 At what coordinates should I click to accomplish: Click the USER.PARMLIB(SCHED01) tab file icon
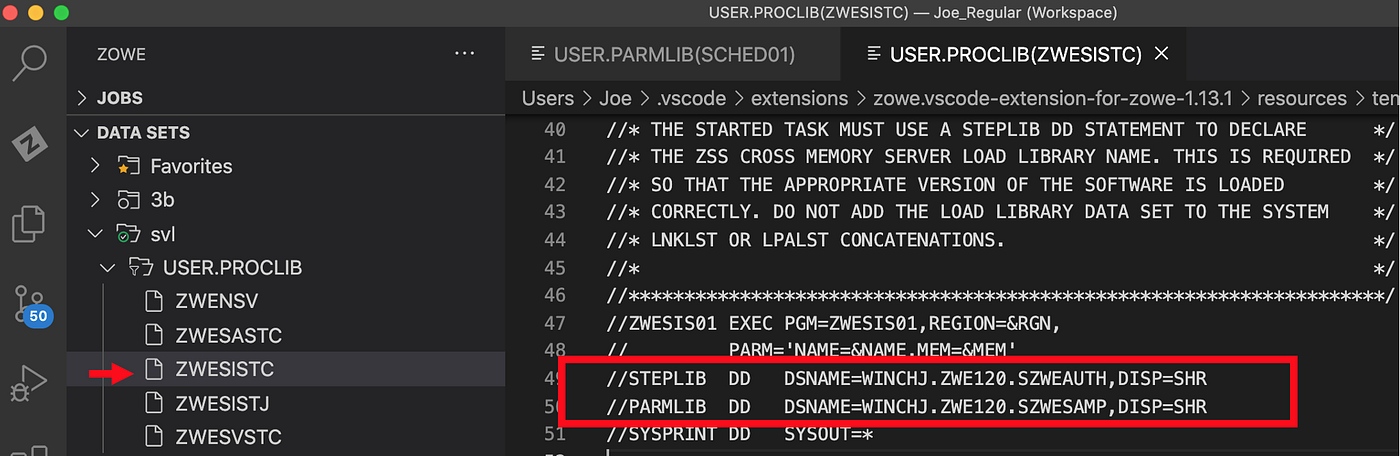(x=538, y=54)
